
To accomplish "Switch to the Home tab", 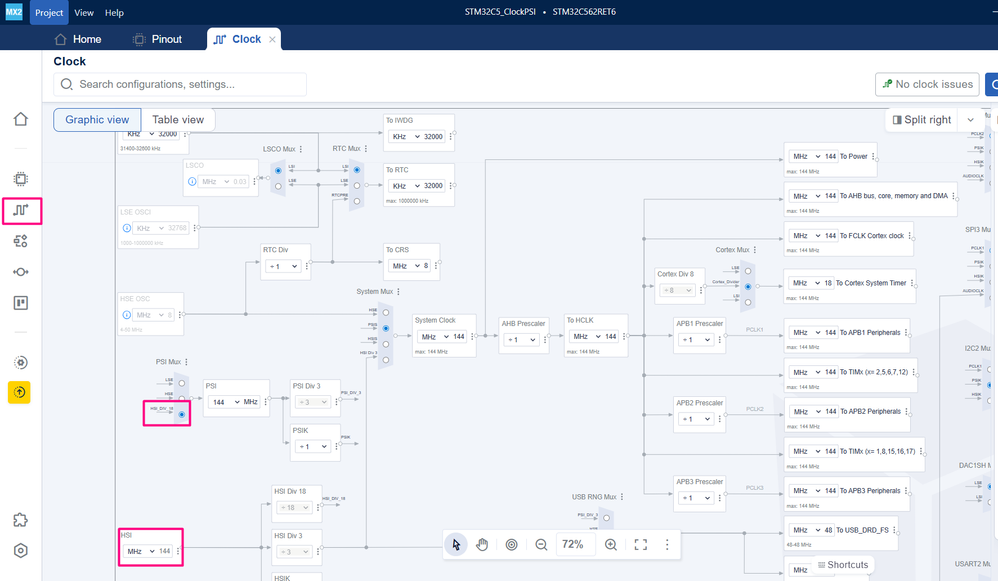I will pos(78,39).
